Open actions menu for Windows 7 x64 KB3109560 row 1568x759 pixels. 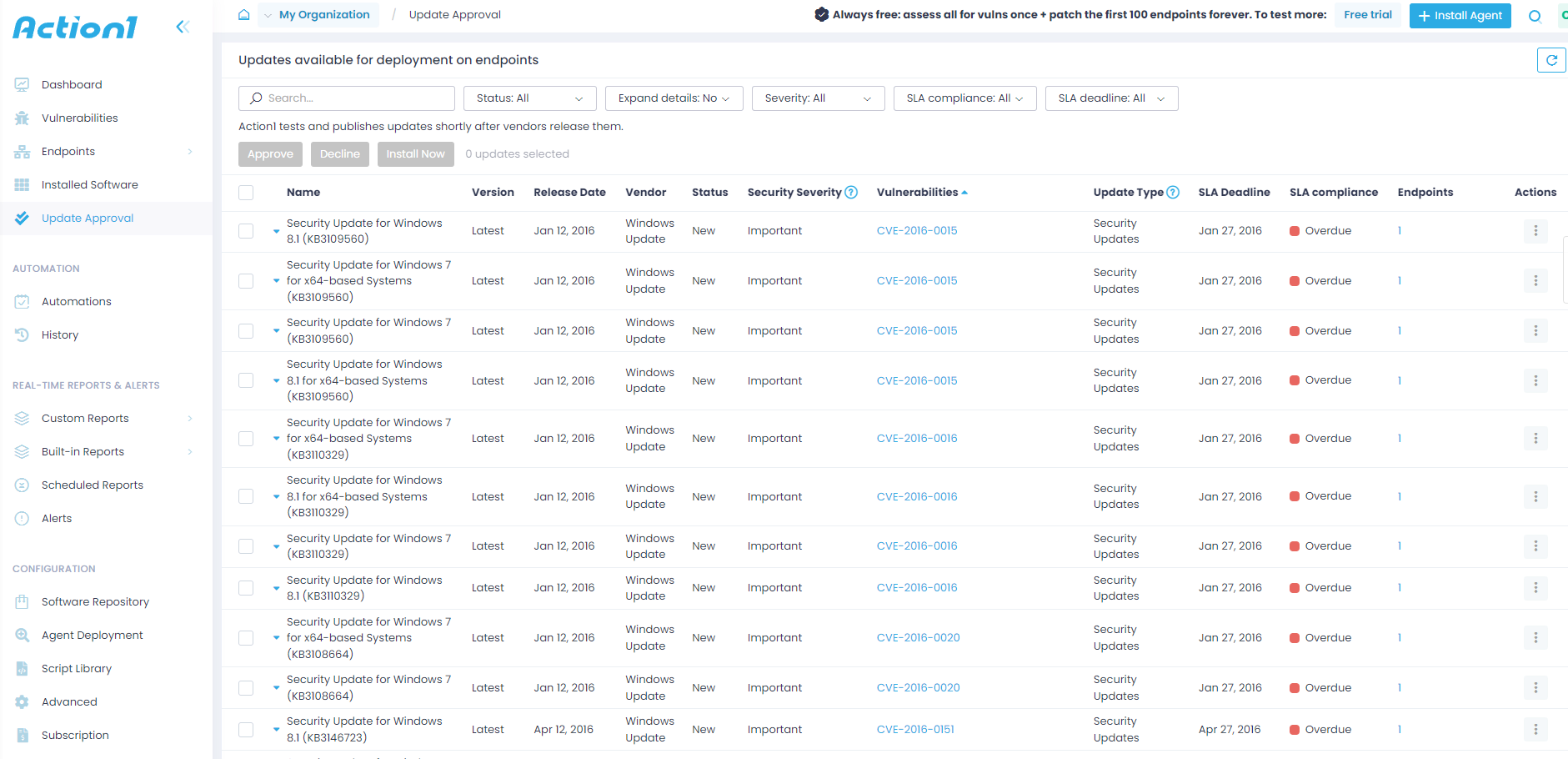1535,281
